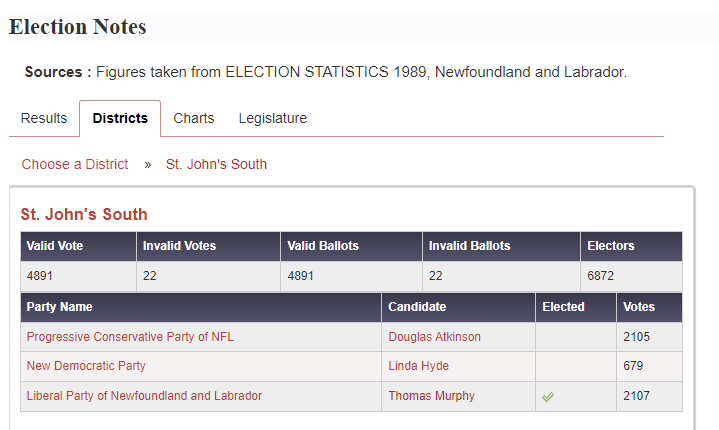Click the green elected checkmark icon
719x430 pixels.
pyautogui.click(x=548, y=397)
